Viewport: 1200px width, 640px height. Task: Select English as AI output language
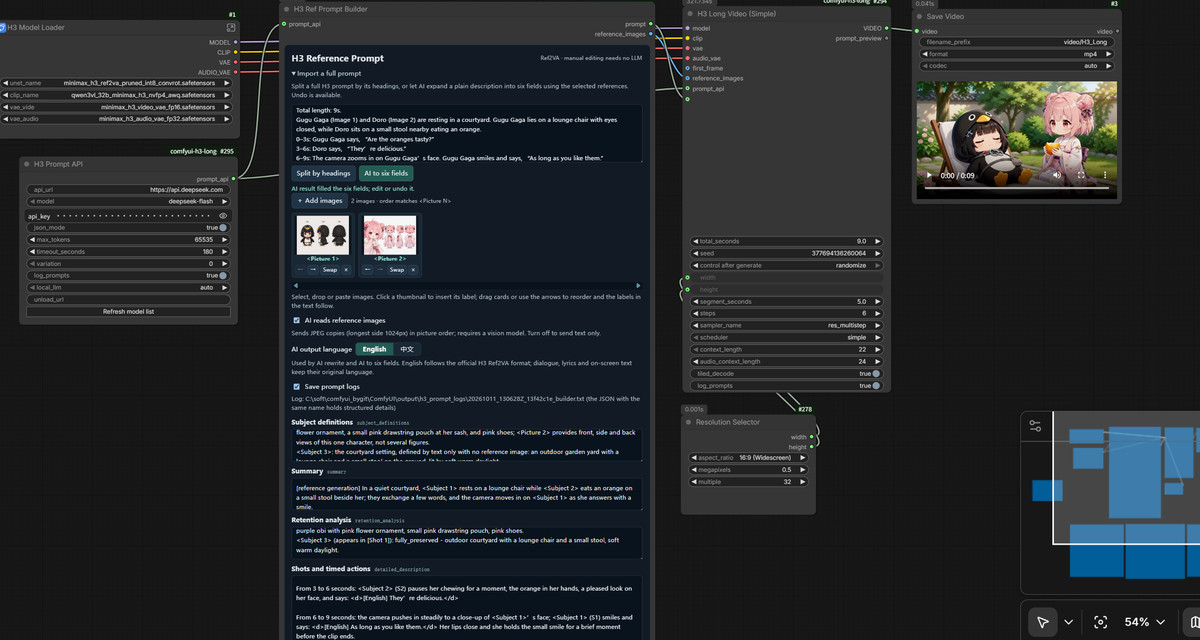coord(374,349)
